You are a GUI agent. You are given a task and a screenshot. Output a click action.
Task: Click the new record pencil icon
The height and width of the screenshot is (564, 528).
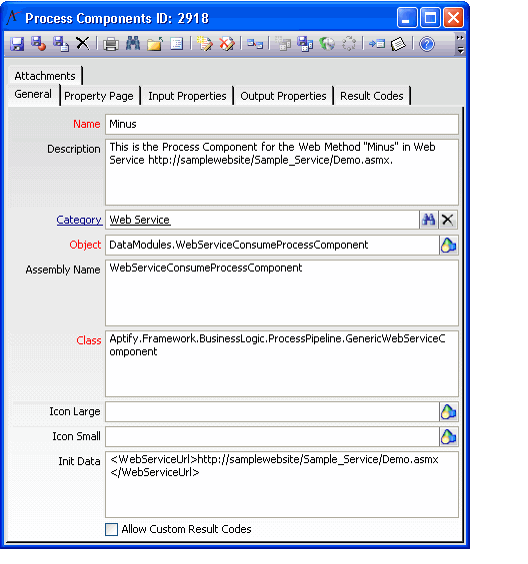(x=205, y=44)
